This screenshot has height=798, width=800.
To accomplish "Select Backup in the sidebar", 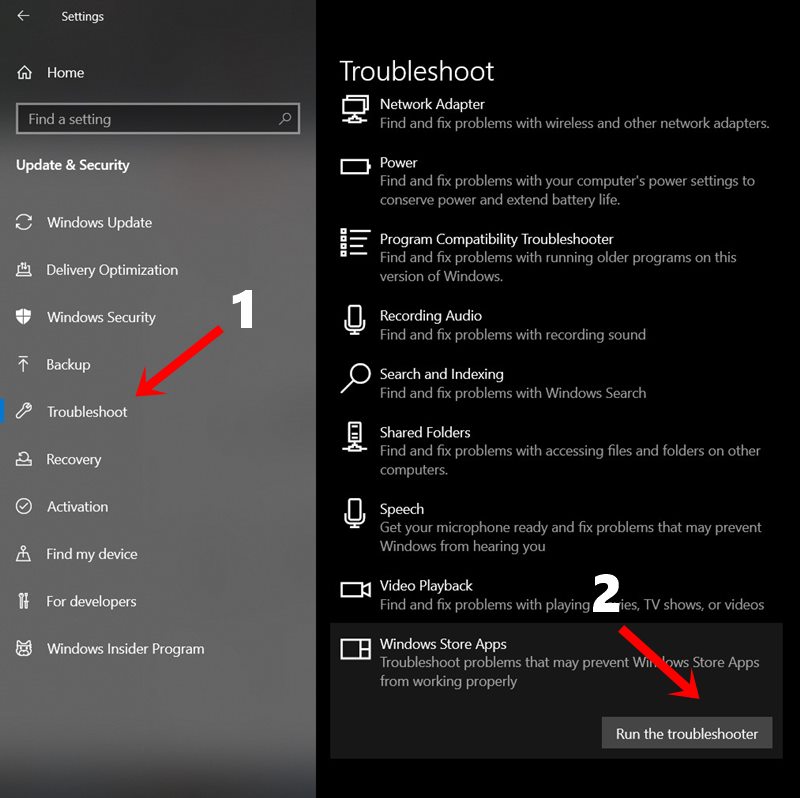I will (68, 364).
